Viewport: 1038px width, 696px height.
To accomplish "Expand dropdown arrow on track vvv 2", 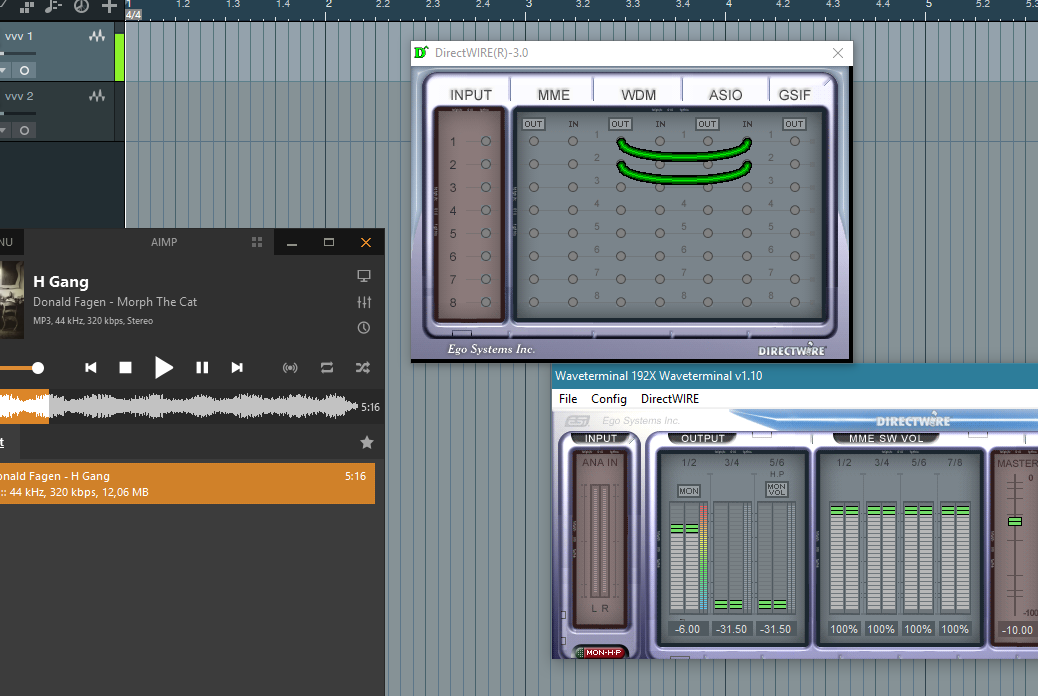I will pos(3,130).
